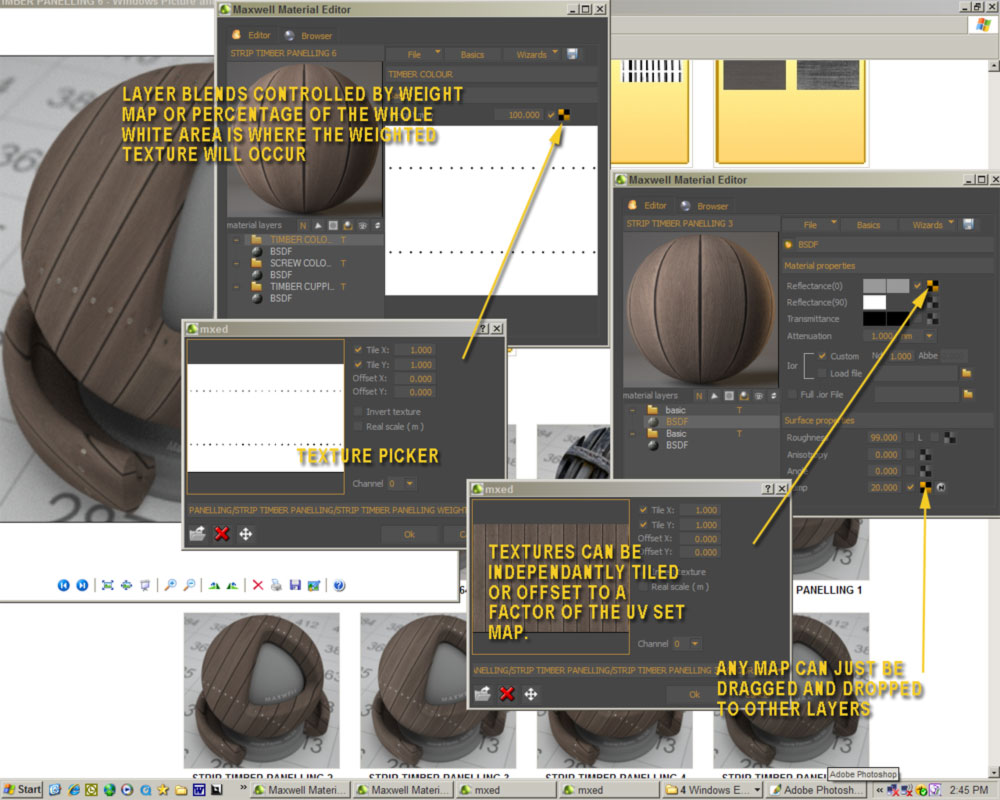Open the Channel dropdown in the mxed dialog
1000x800 pixels.
pyautogui.click(x=407, y=483)
